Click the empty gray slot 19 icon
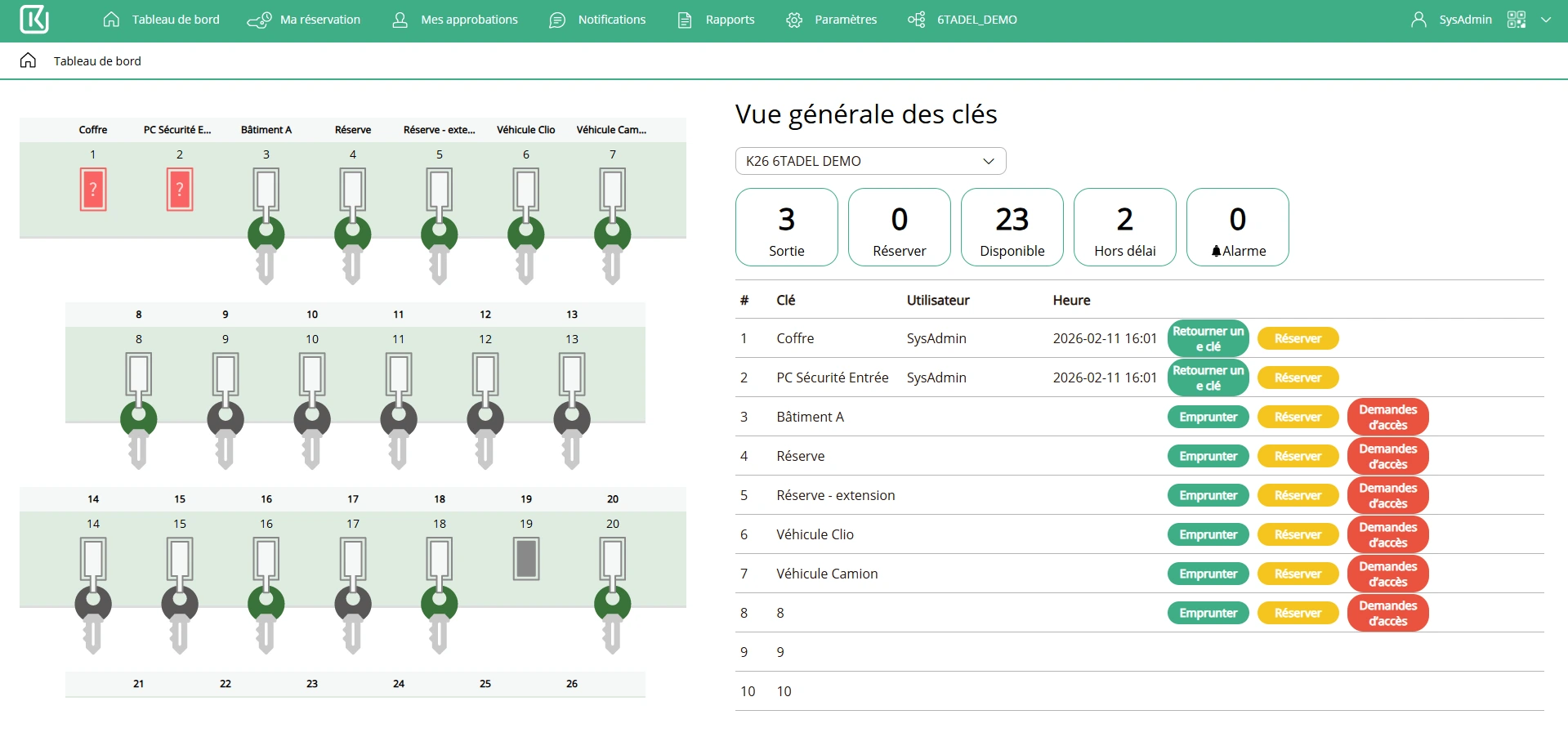The height and width of the screenshot is (746, 1568). [x=526, y=559]
